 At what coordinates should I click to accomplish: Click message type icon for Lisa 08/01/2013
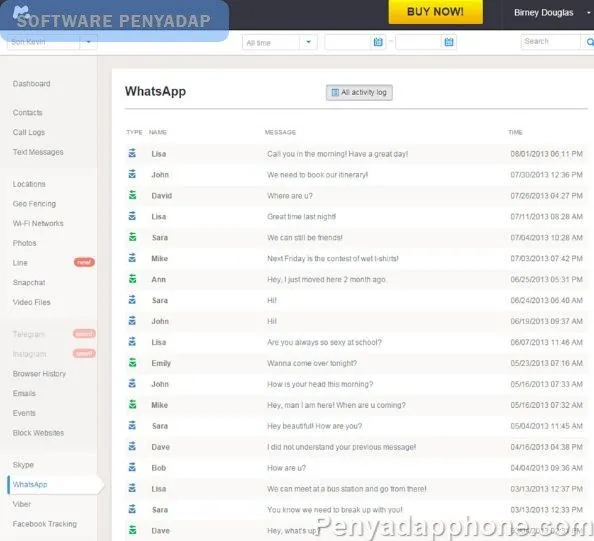click(x=132, y=153)
